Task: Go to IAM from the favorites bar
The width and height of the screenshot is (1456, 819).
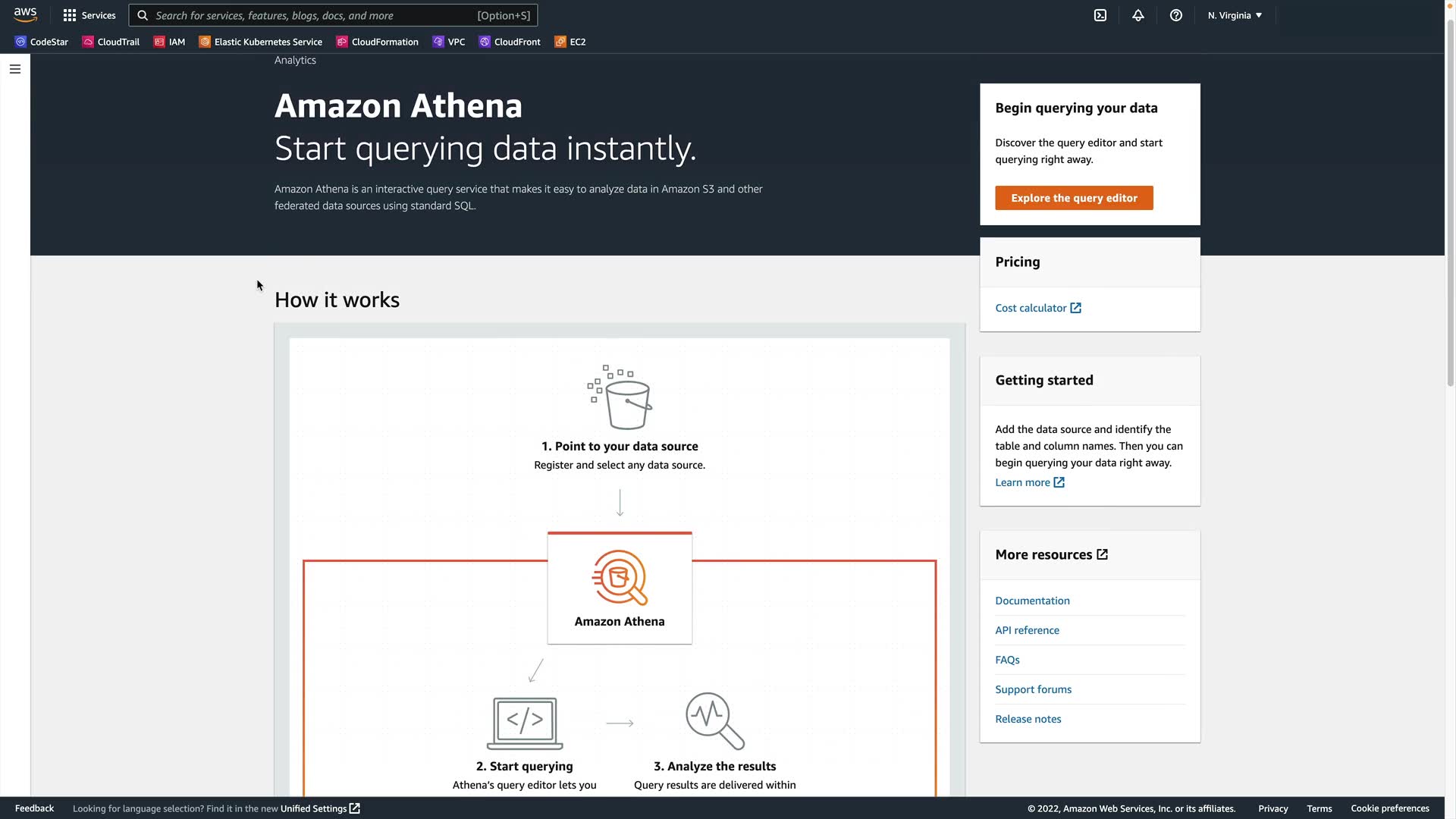Action: 169,42
